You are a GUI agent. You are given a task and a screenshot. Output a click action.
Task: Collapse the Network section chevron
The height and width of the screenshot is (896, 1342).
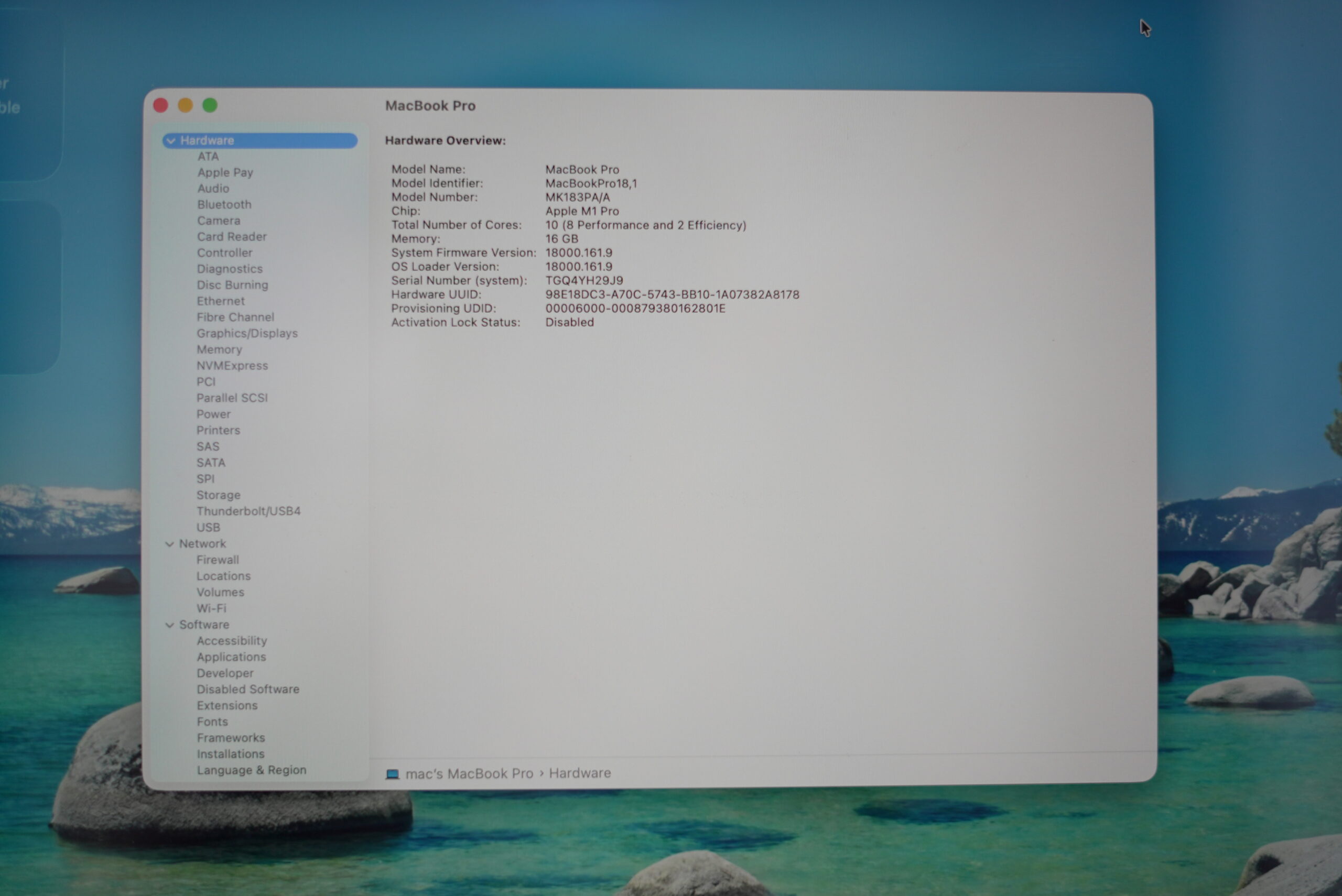pyautogui.click(x=170, y=544)
